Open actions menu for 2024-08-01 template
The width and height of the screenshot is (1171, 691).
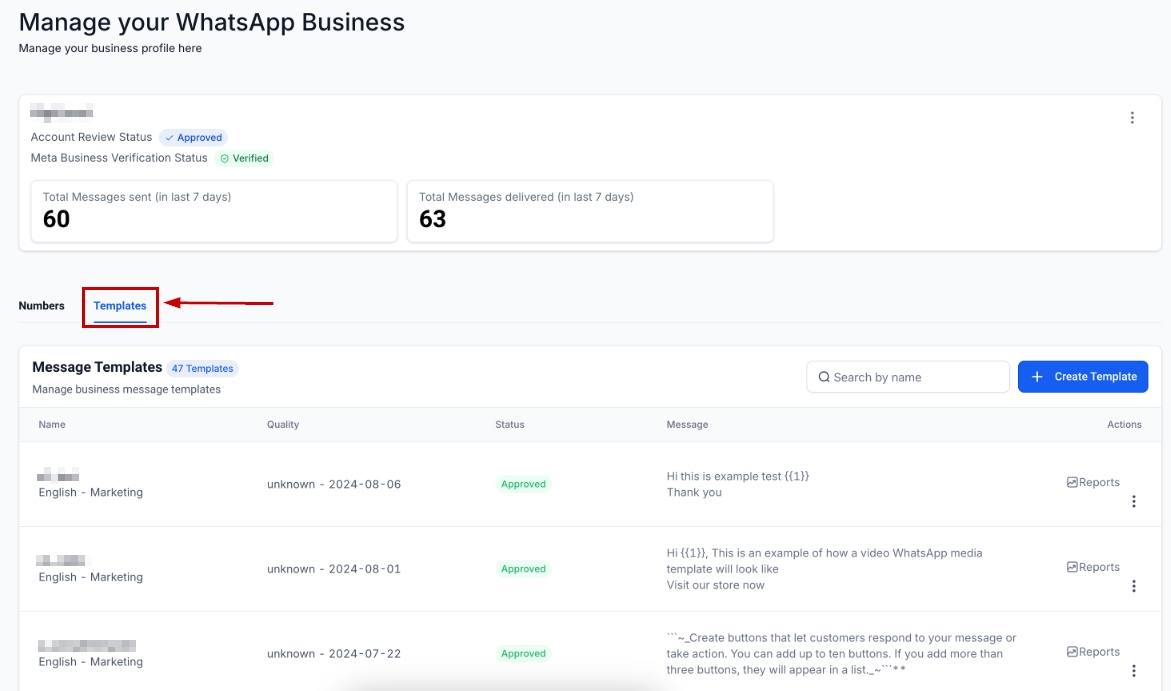click(1133, 586)
